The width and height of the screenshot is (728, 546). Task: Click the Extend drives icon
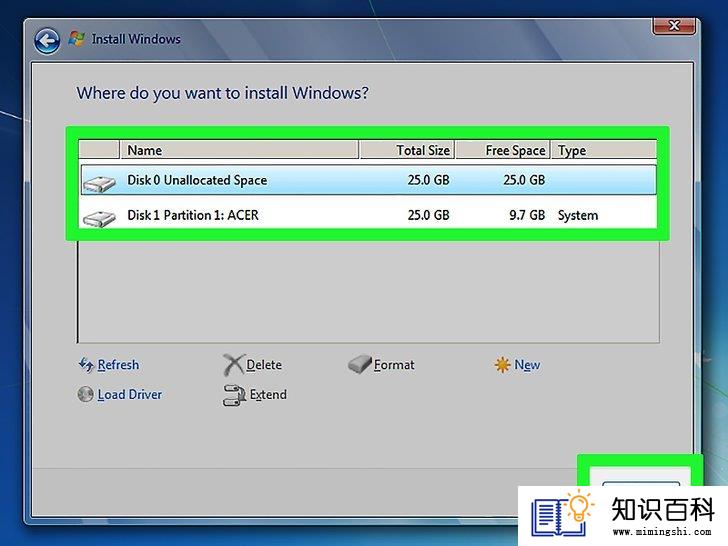(x=234, y=395)
